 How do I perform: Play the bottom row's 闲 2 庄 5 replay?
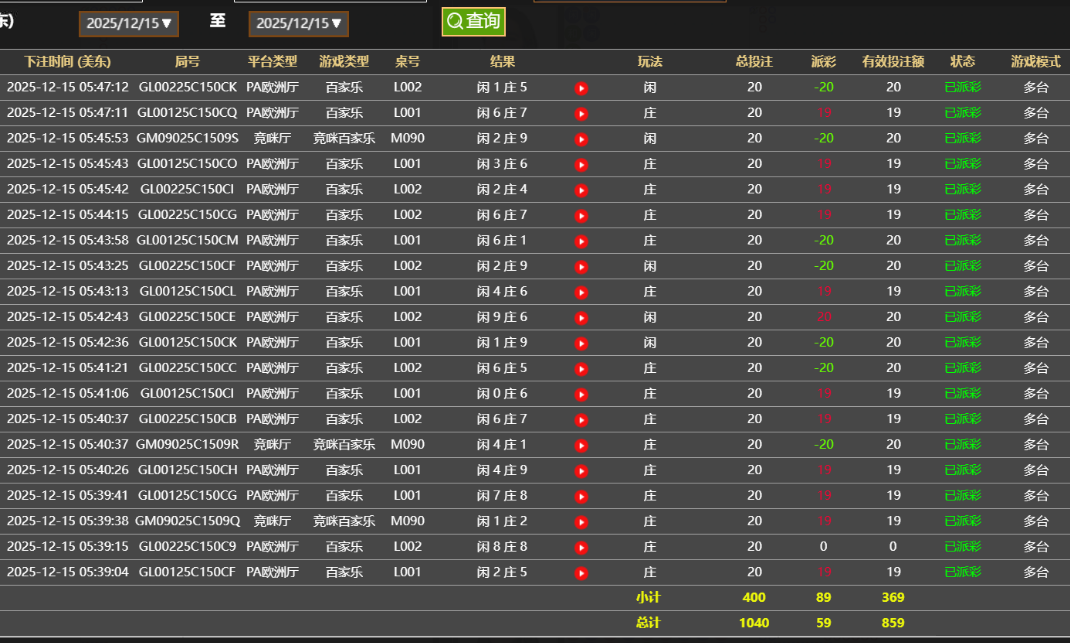coord(581,572)
